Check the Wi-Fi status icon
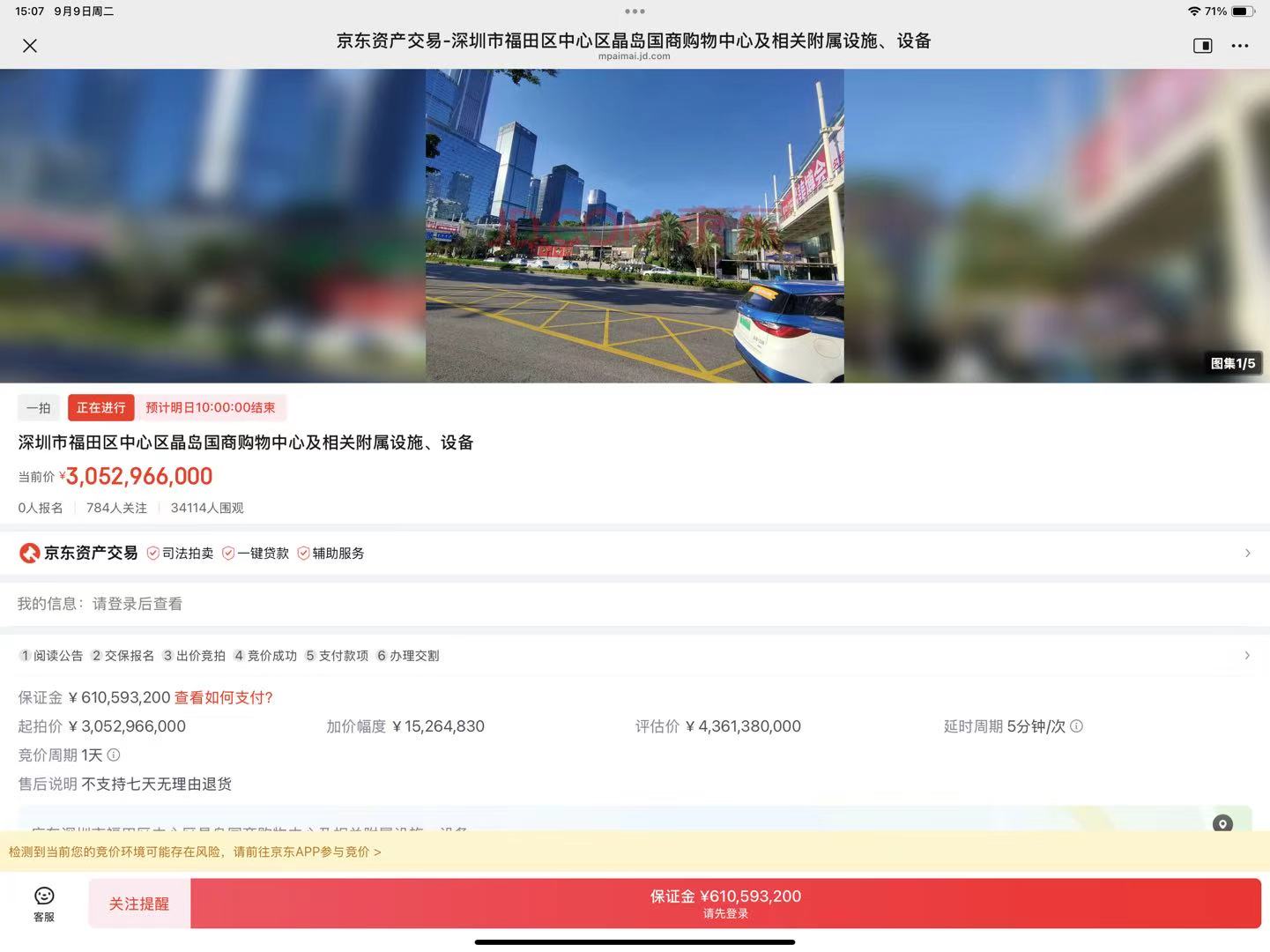This screenshot has height=952, width=1270. (1194, 11)
